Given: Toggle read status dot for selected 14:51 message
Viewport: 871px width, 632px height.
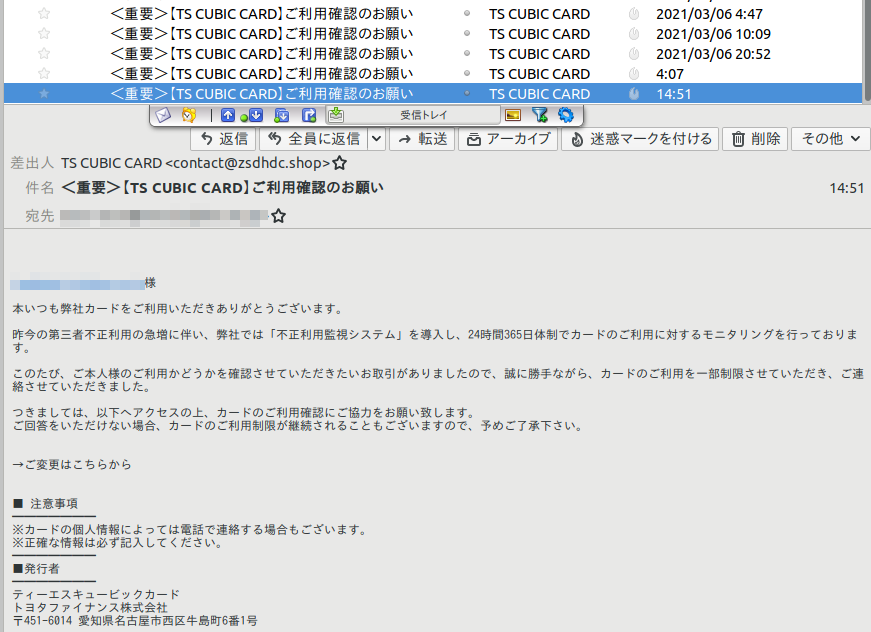Looking at the screenshot, I should (x=467, y=93).
